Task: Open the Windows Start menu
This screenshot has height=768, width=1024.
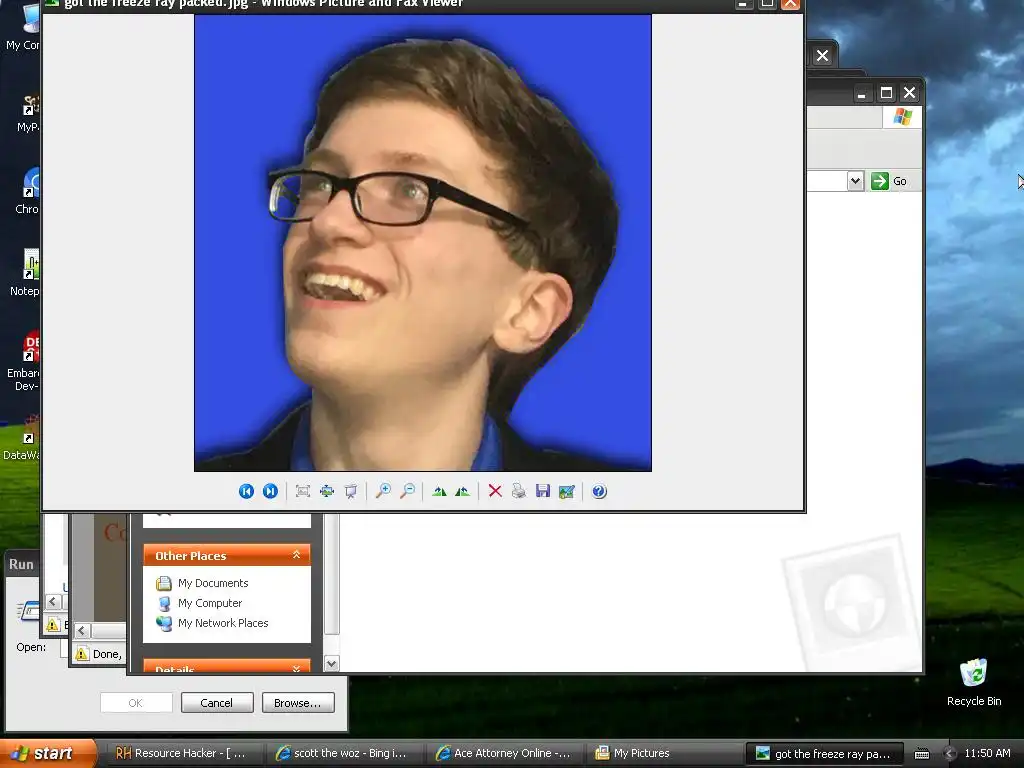Action: 47,753
